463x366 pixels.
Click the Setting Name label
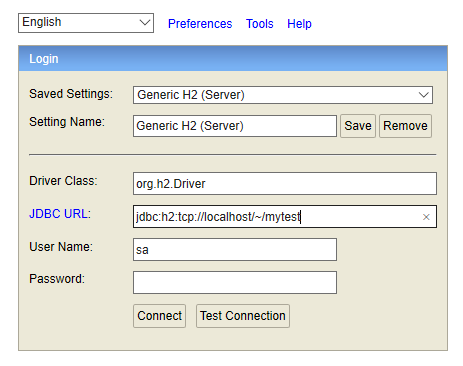coord(67,122)
